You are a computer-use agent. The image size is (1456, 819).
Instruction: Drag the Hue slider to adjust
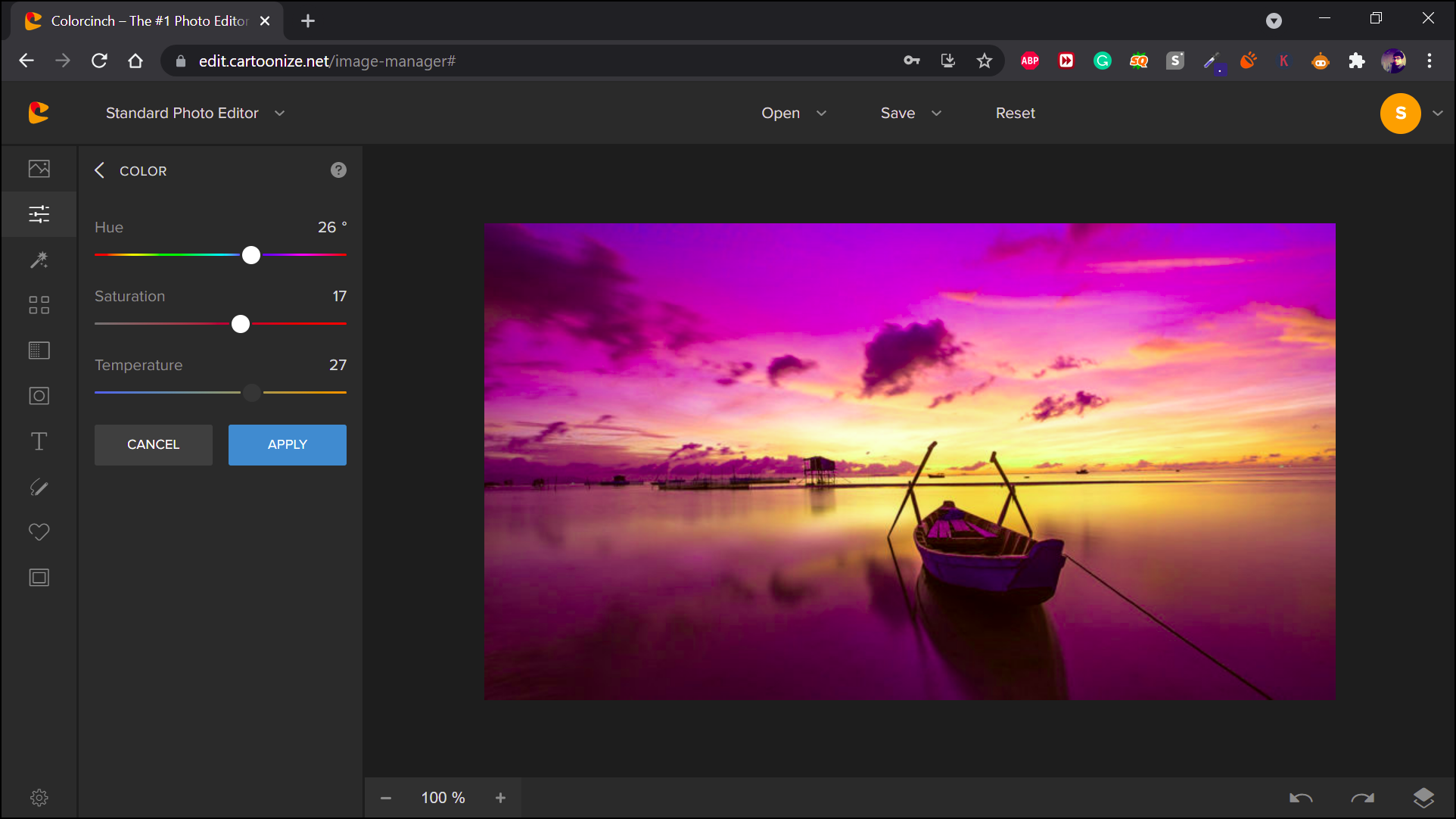250,255
